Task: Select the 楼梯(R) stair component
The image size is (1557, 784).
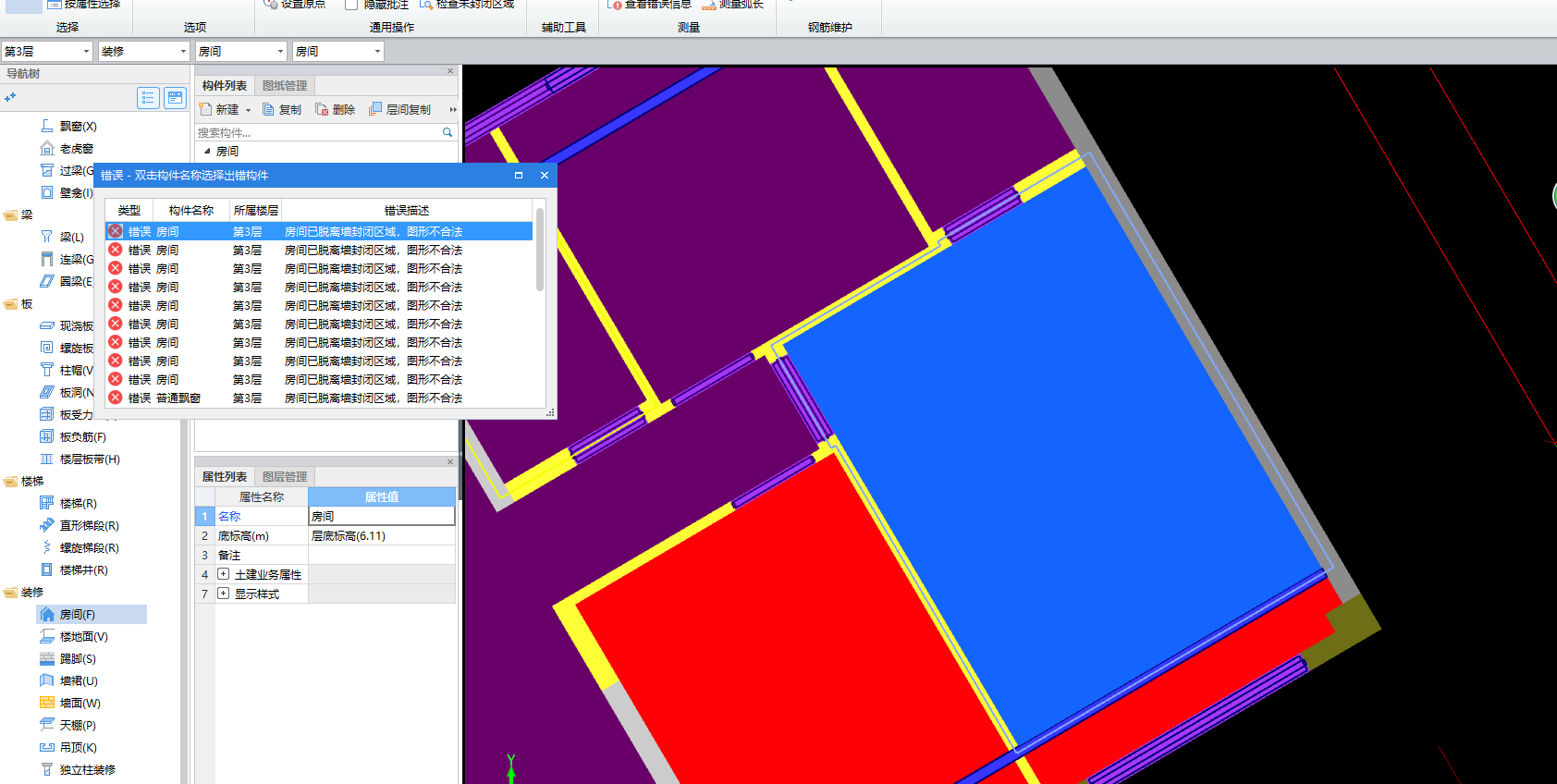Action: coord(68,503)
